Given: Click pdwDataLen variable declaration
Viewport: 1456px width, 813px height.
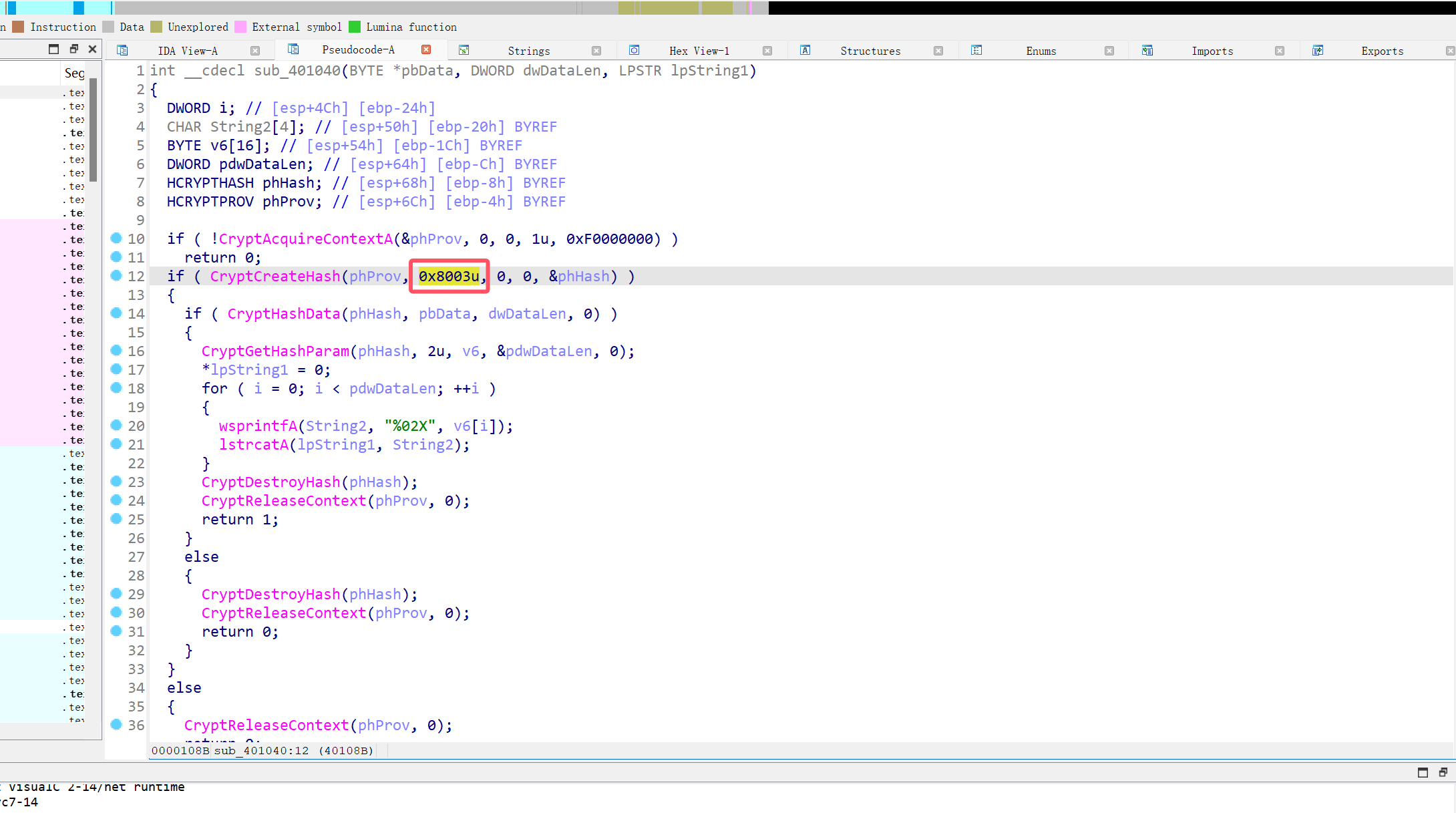Looking at the screenshot, I should (x=262, y=164).
